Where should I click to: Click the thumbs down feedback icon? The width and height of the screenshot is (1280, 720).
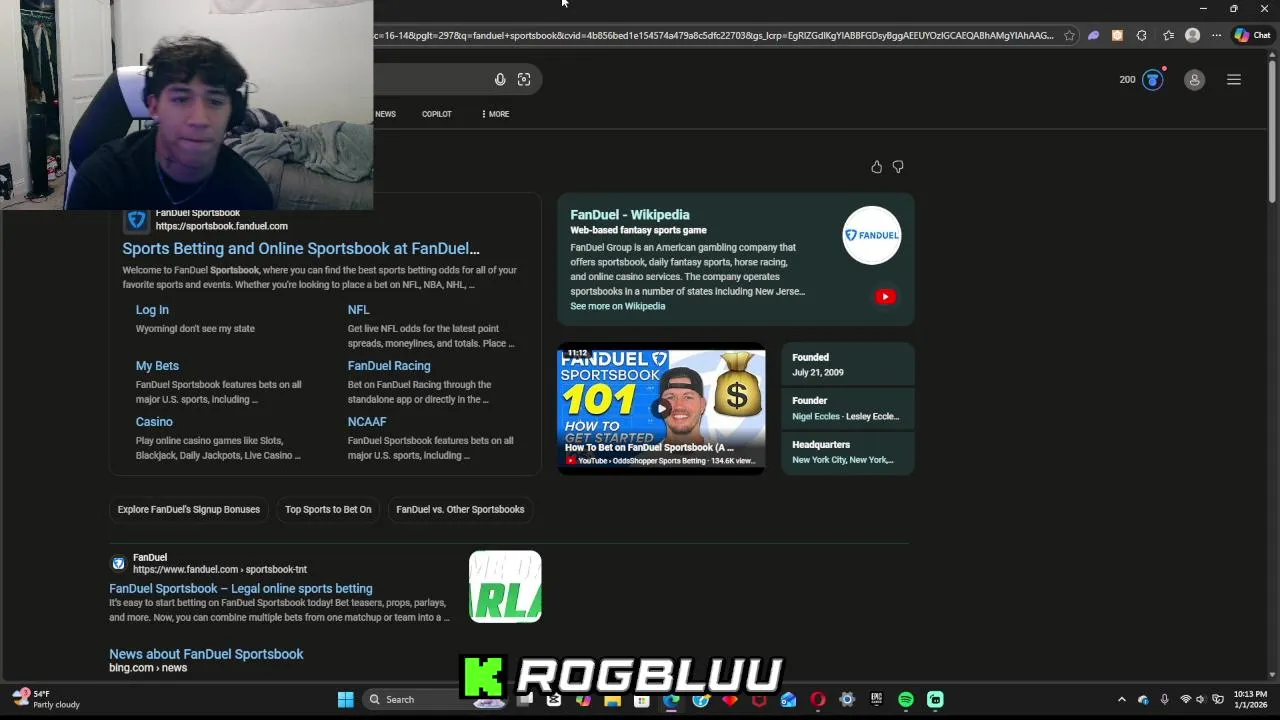[x=898, y=167]
